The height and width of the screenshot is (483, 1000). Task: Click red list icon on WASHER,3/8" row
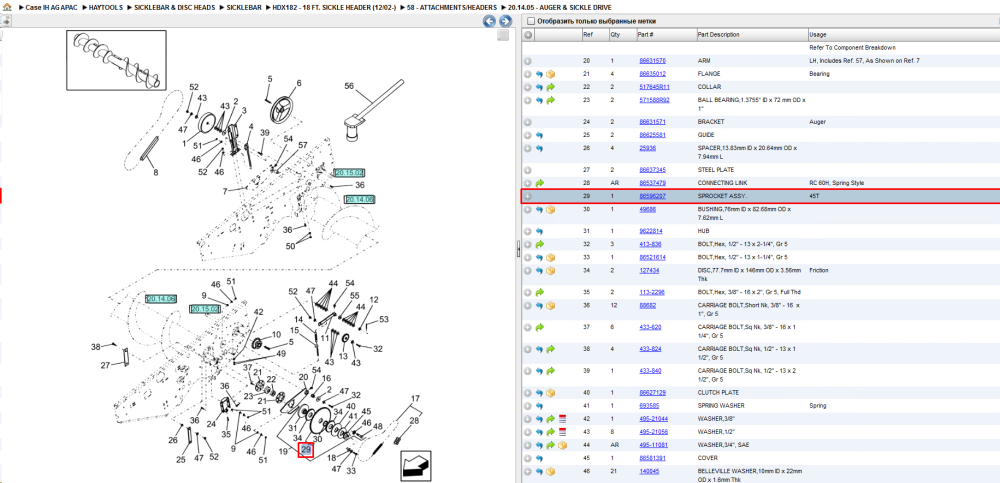[562, 419]
